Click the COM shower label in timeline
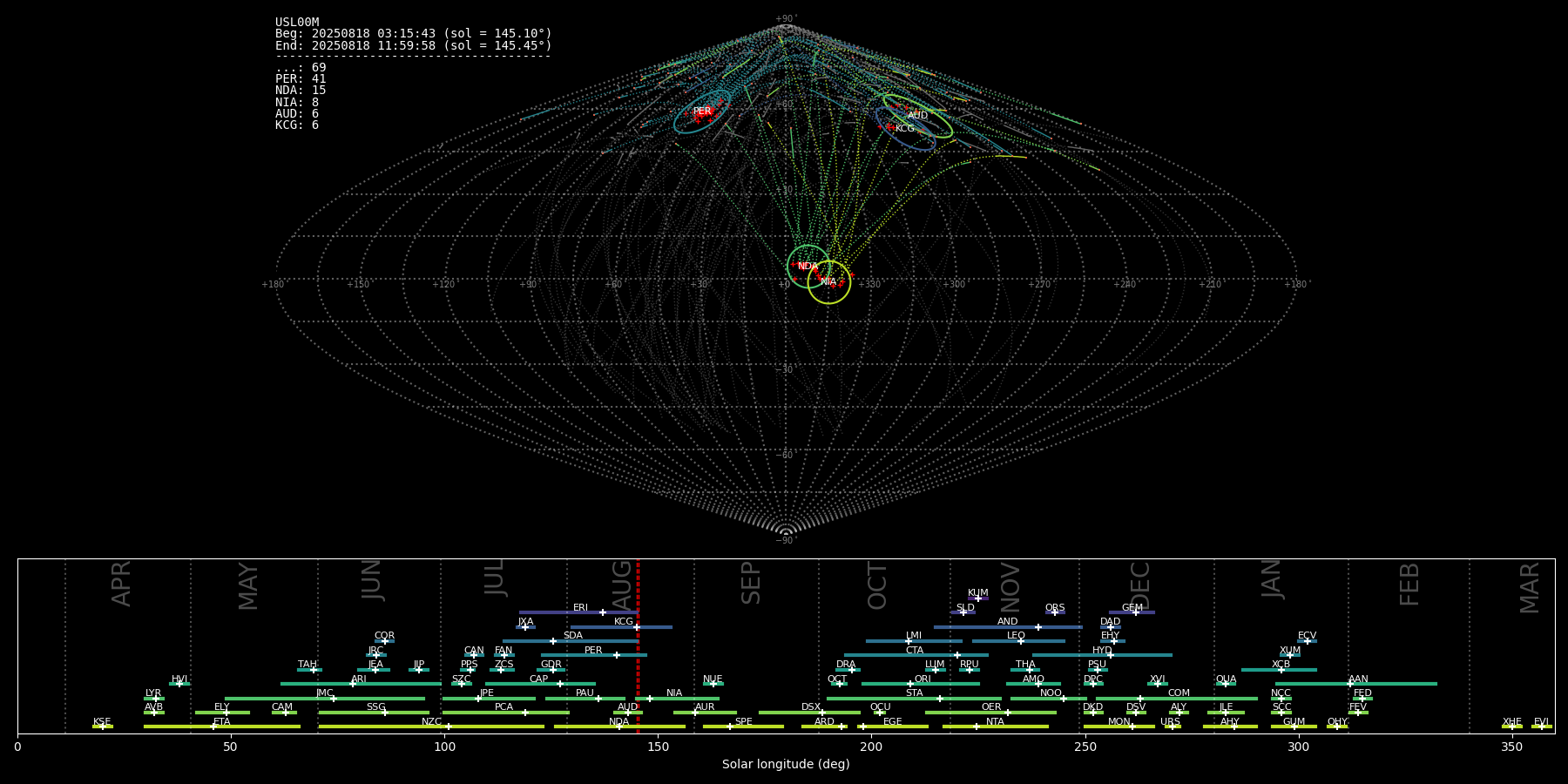 point(1179,693)
